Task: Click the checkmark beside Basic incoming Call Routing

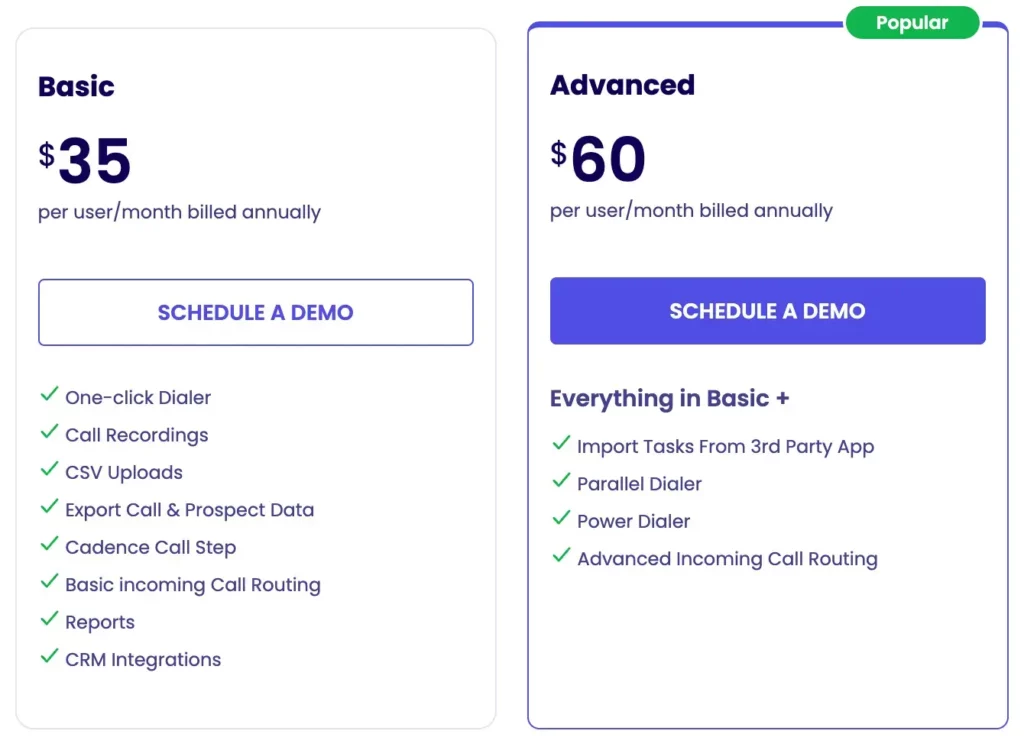Action: [x=50, y=584]
